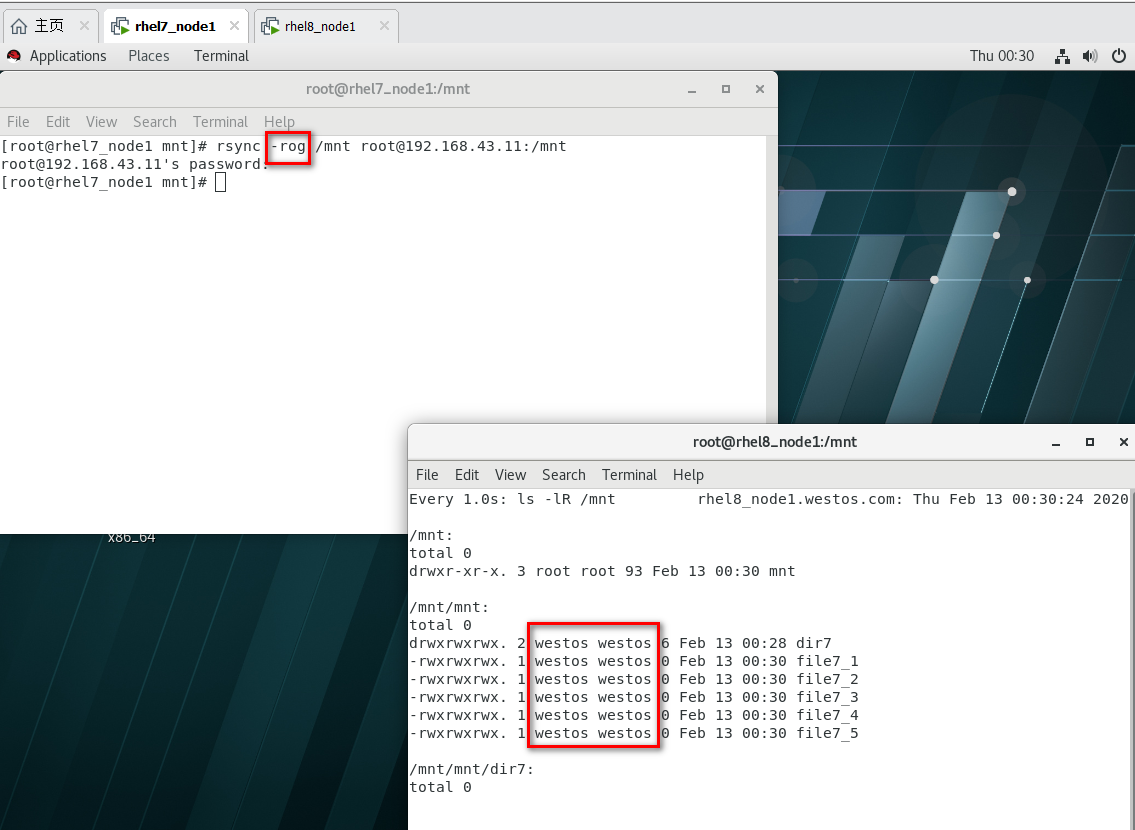
Task: Click the file7_2 listing row
Action: coord(634,679)
